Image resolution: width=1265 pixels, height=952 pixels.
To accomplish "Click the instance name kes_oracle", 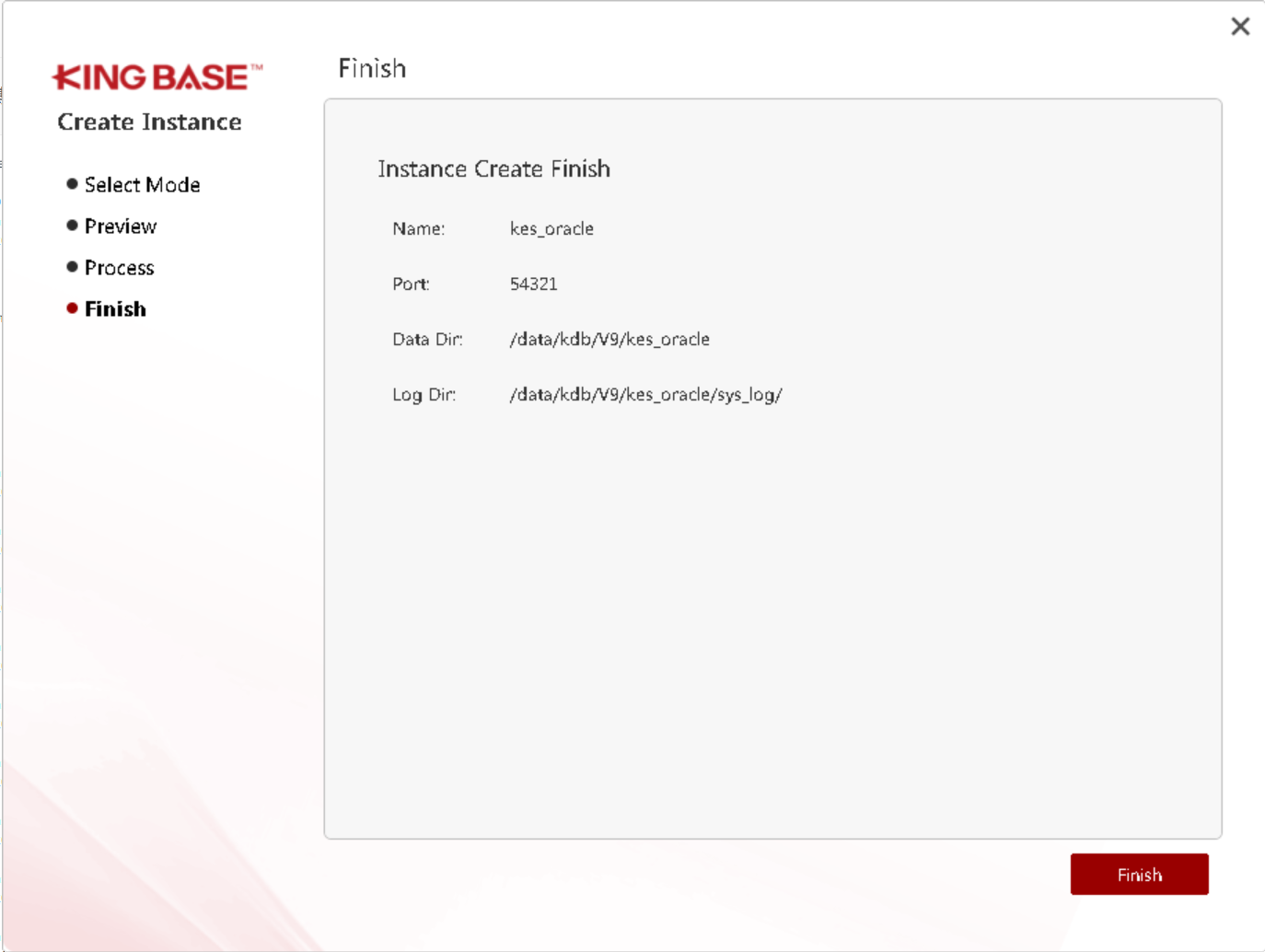I will 551,228.
